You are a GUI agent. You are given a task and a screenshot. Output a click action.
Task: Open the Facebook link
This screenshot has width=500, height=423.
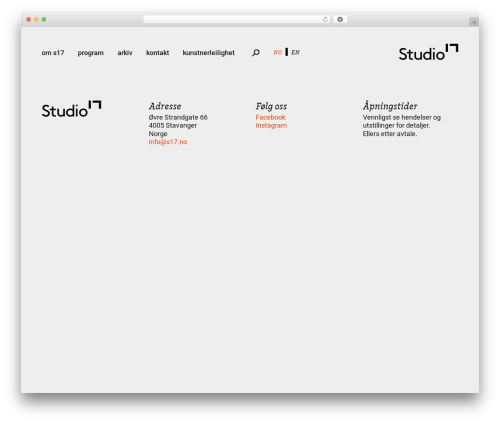tap(270, 117)
